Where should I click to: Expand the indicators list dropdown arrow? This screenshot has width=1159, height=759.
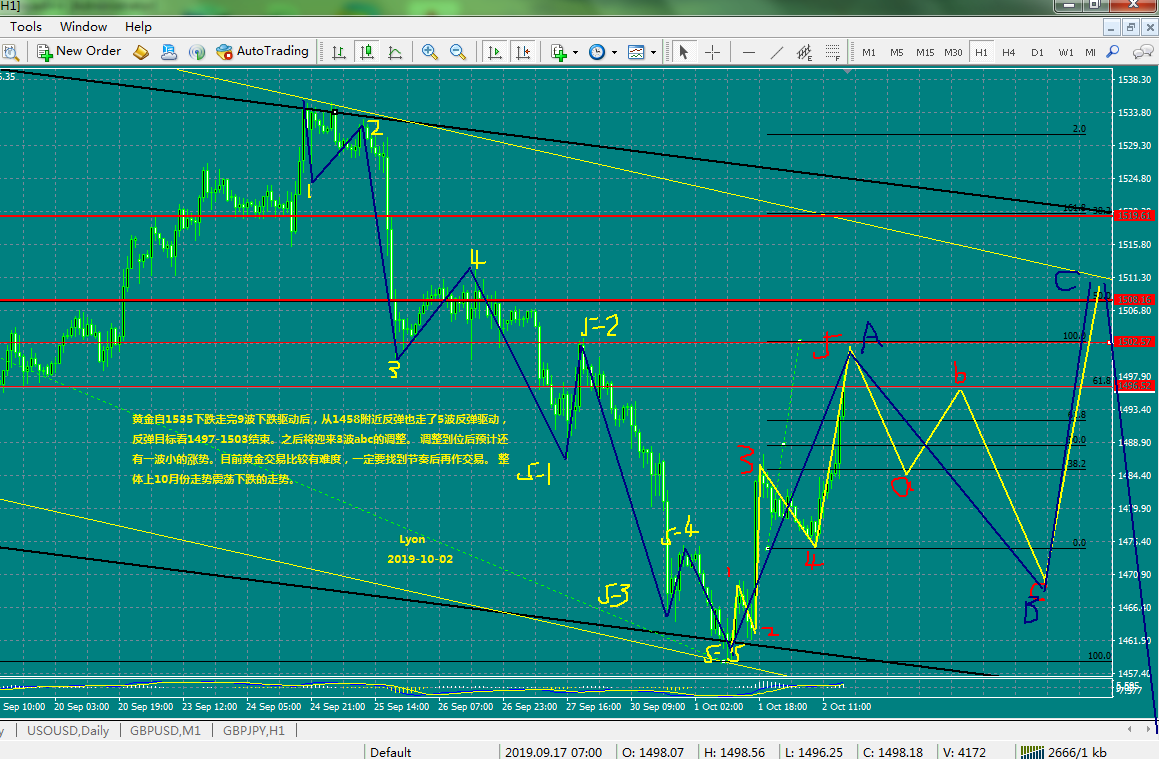coord(575,52)
